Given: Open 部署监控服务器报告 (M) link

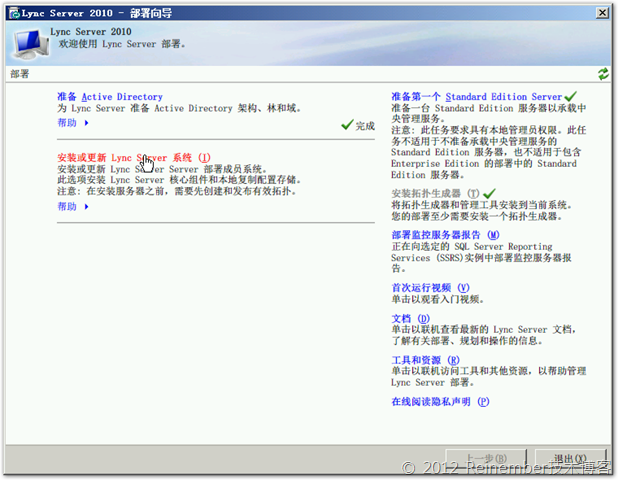Looking at the screenshot, I should coord(445,235).
